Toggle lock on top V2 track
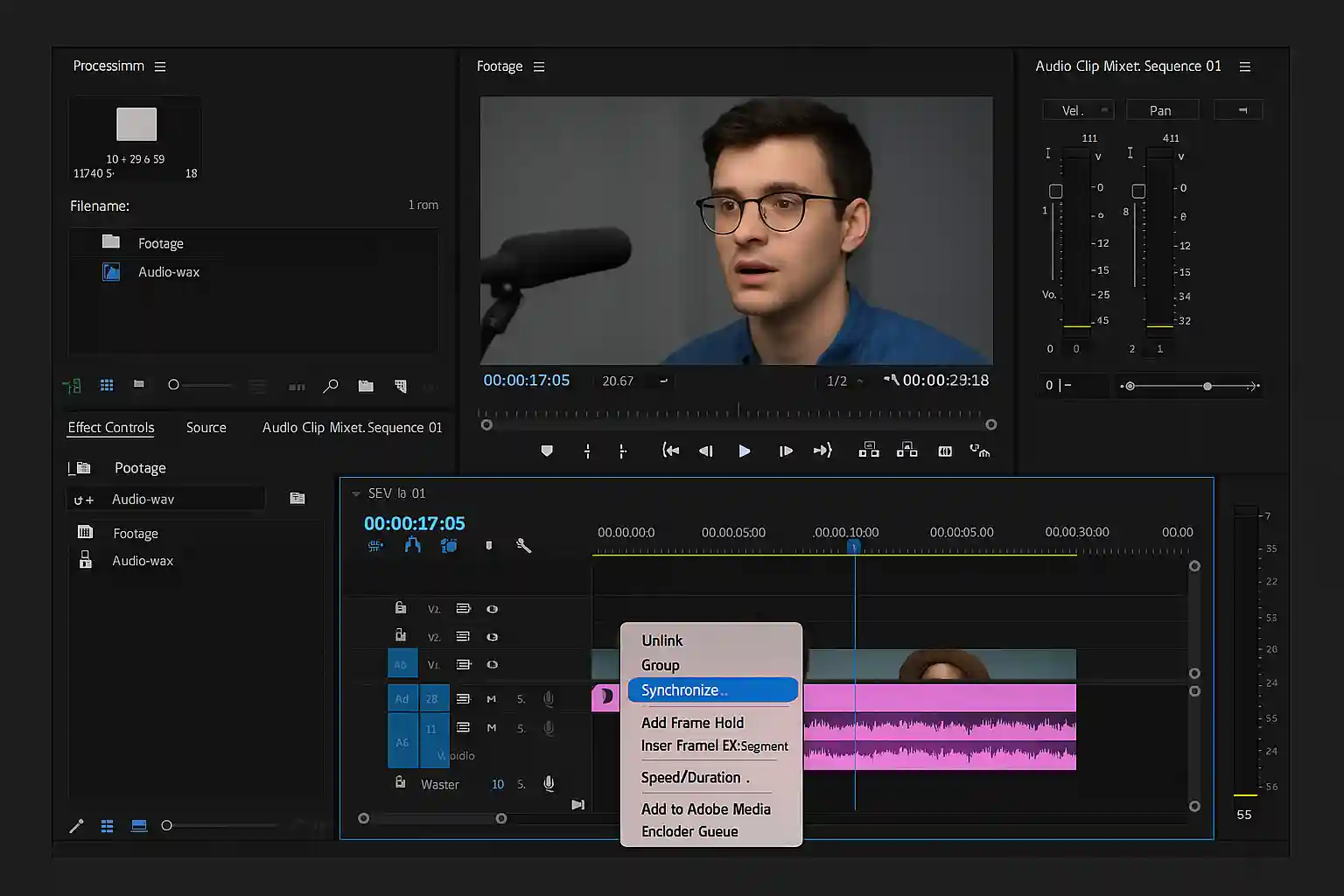 click(x=400, y=607)
